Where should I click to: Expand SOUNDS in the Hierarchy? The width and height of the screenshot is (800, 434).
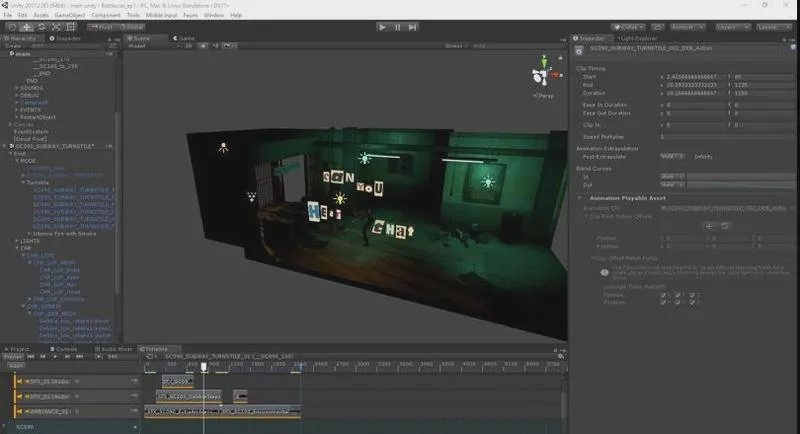coord(17,88)
